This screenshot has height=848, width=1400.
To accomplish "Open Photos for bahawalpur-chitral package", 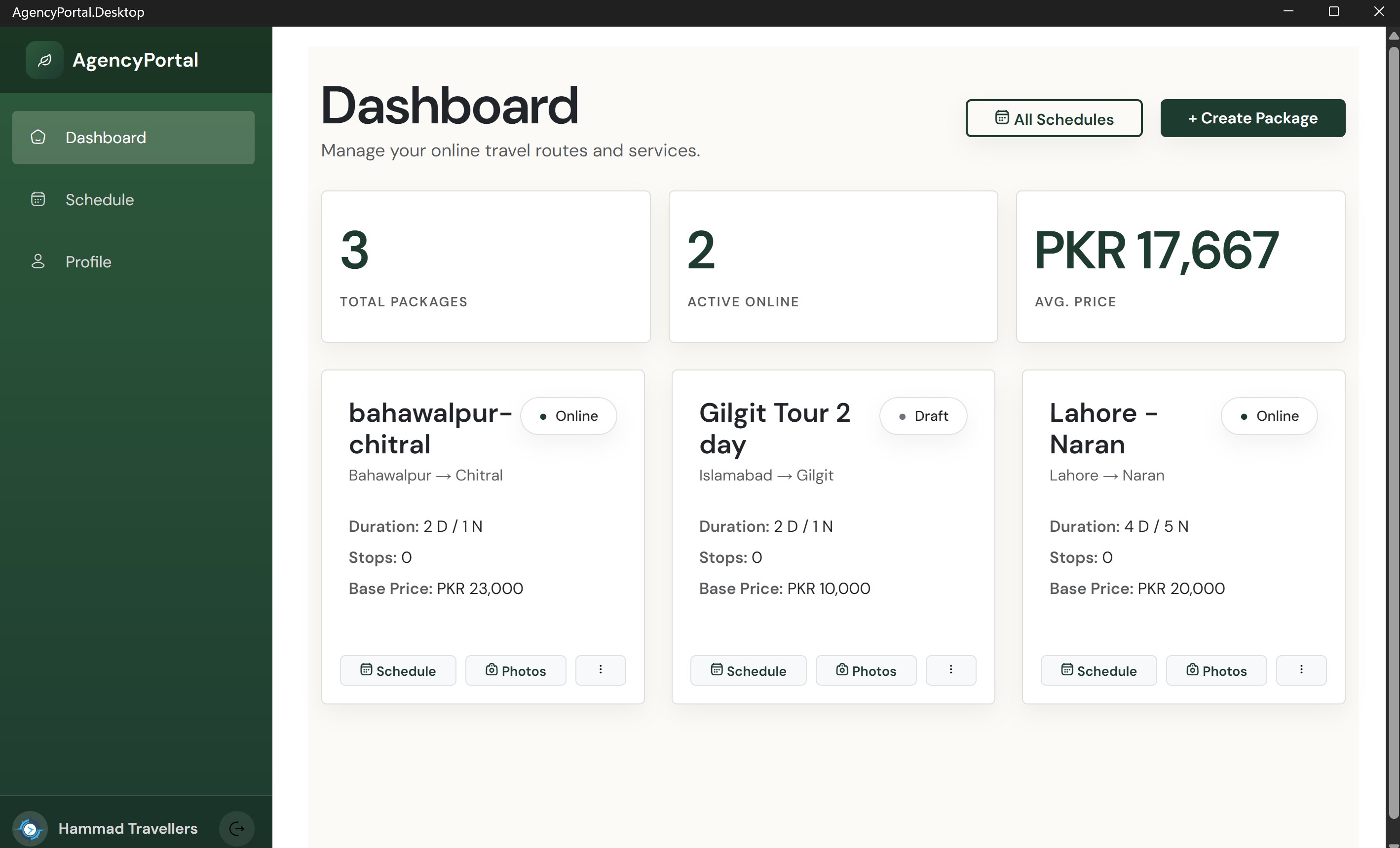I will pos(515,670).
